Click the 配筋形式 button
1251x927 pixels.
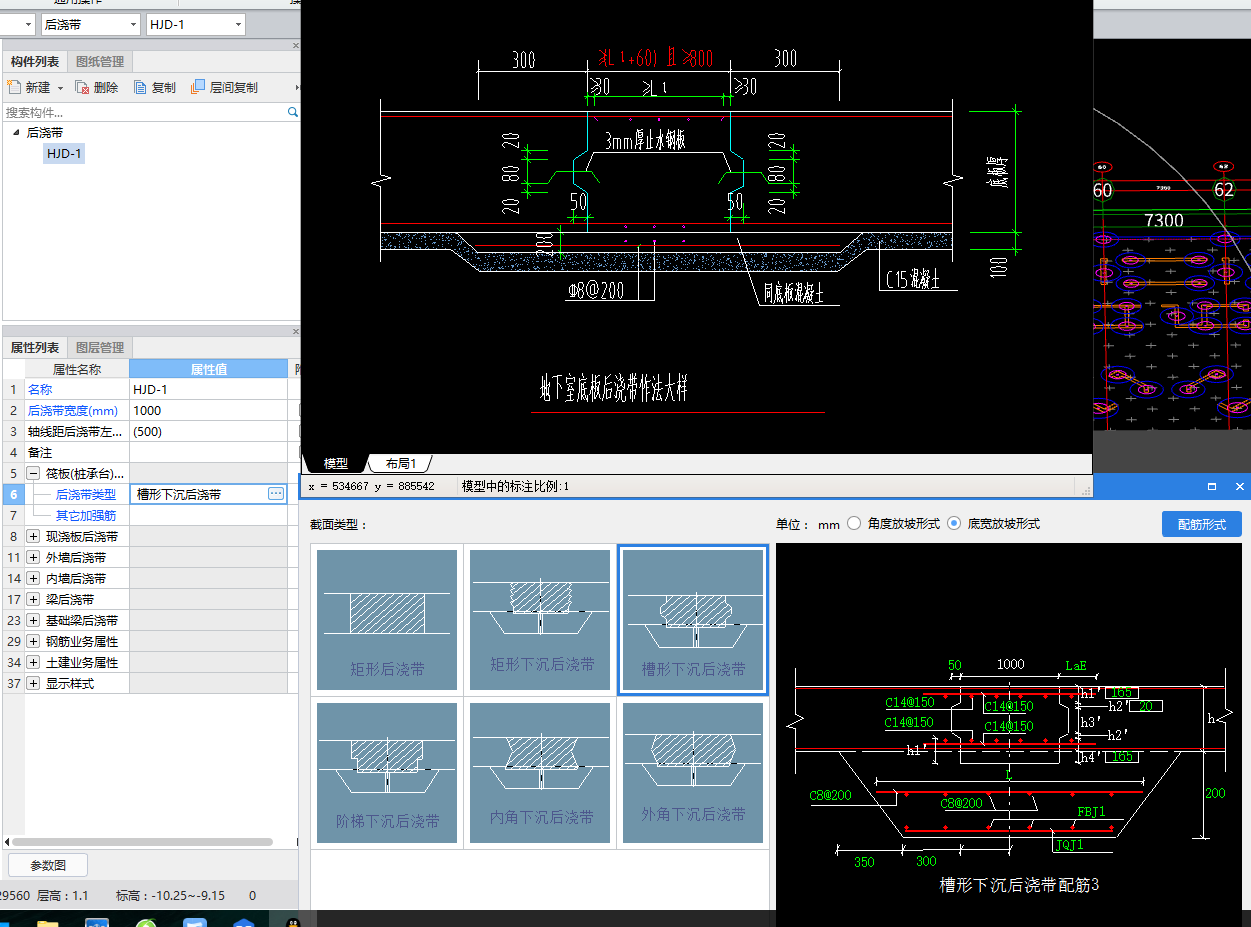point(1201,524)
